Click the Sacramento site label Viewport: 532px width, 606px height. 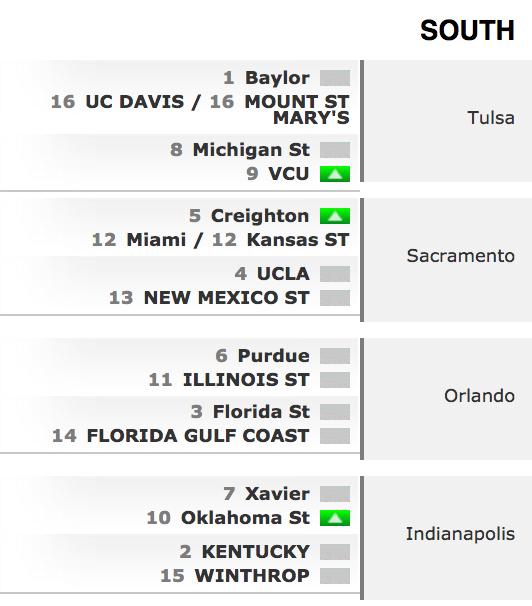click(x=461, y=256)
